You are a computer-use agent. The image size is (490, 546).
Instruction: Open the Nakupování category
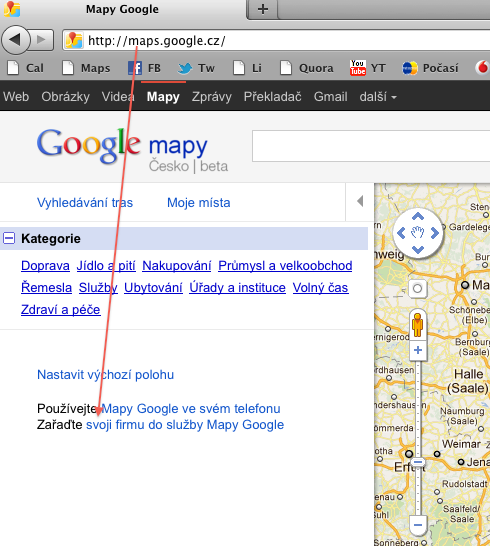pos(177,266)
